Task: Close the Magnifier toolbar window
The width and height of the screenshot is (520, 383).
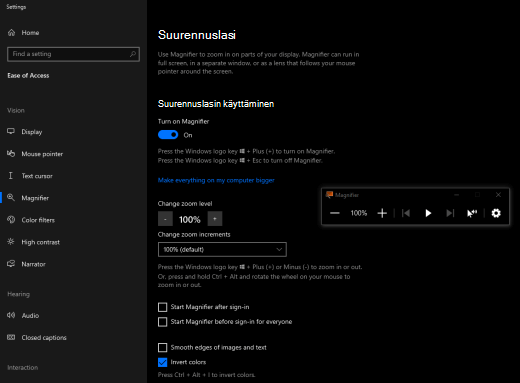Action: click(498, 195)
